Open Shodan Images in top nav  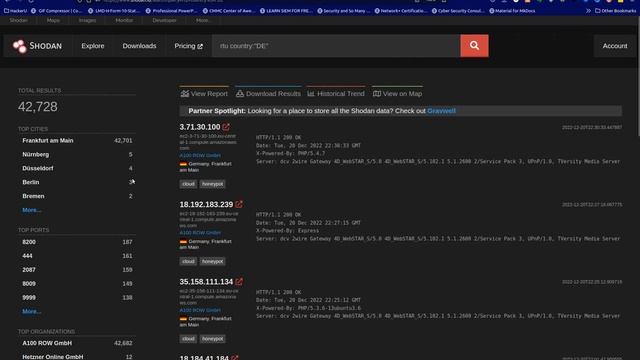(87, 20)
